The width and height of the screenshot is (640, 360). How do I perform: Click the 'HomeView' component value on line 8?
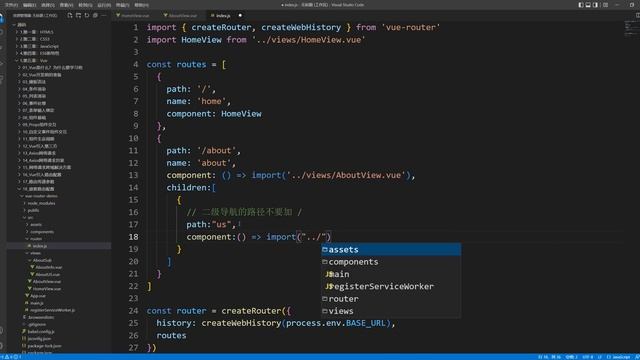[241, 113]
